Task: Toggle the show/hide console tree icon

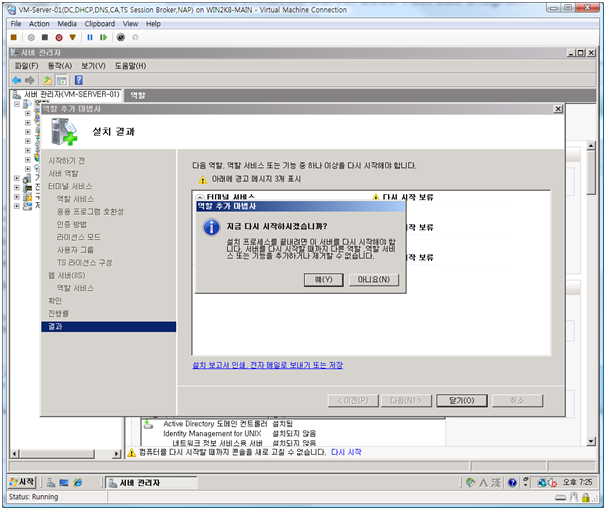Action: point(61,80)
